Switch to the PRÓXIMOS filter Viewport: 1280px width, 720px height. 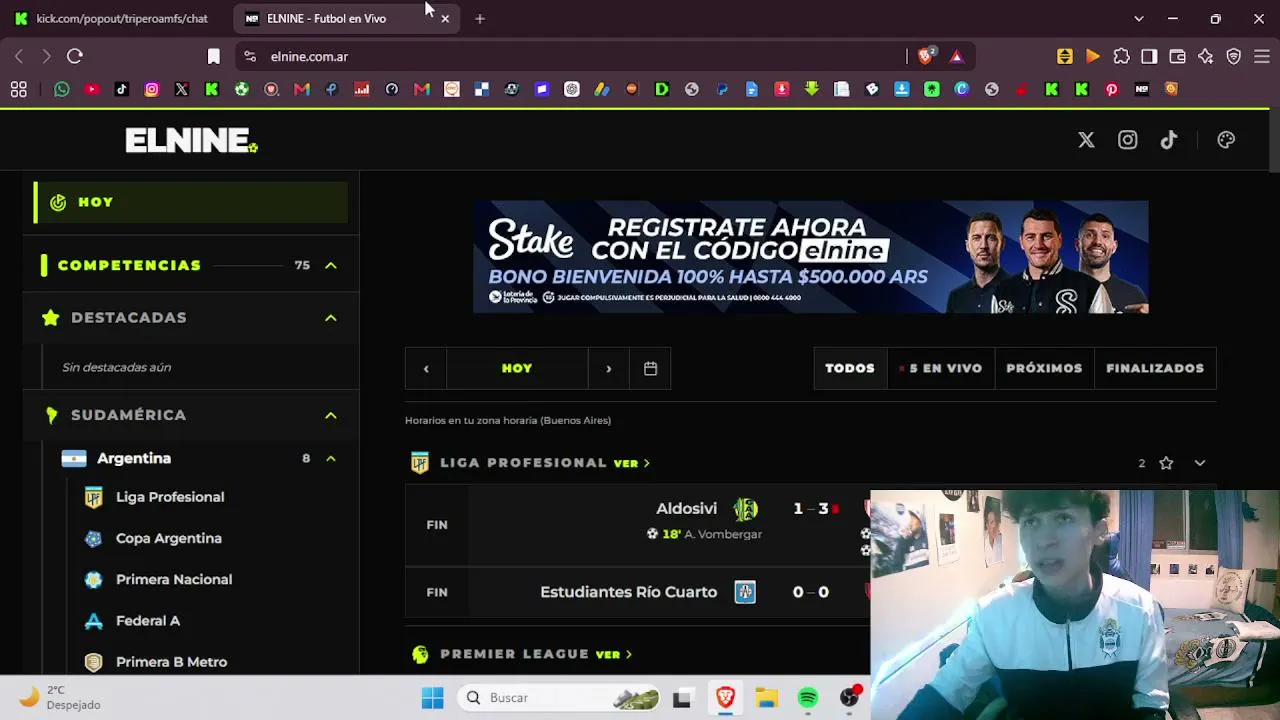tap(1044, 368)
